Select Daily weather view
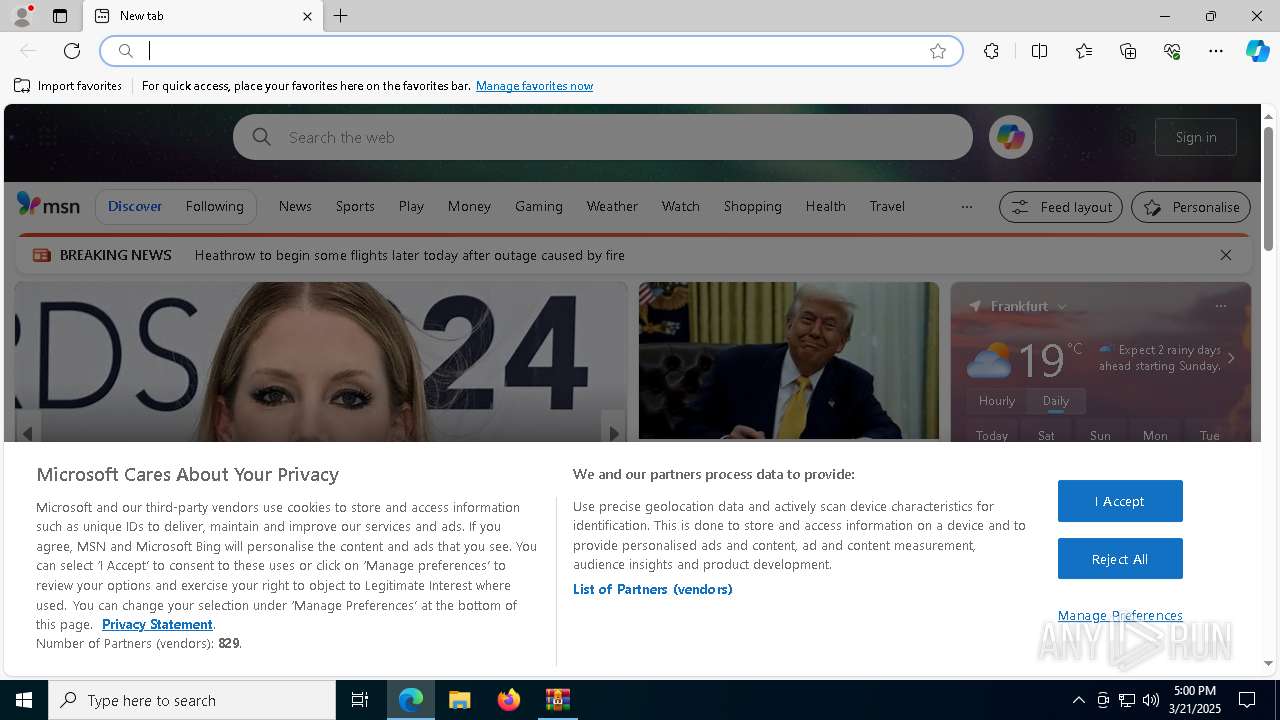 (1056, 400)
